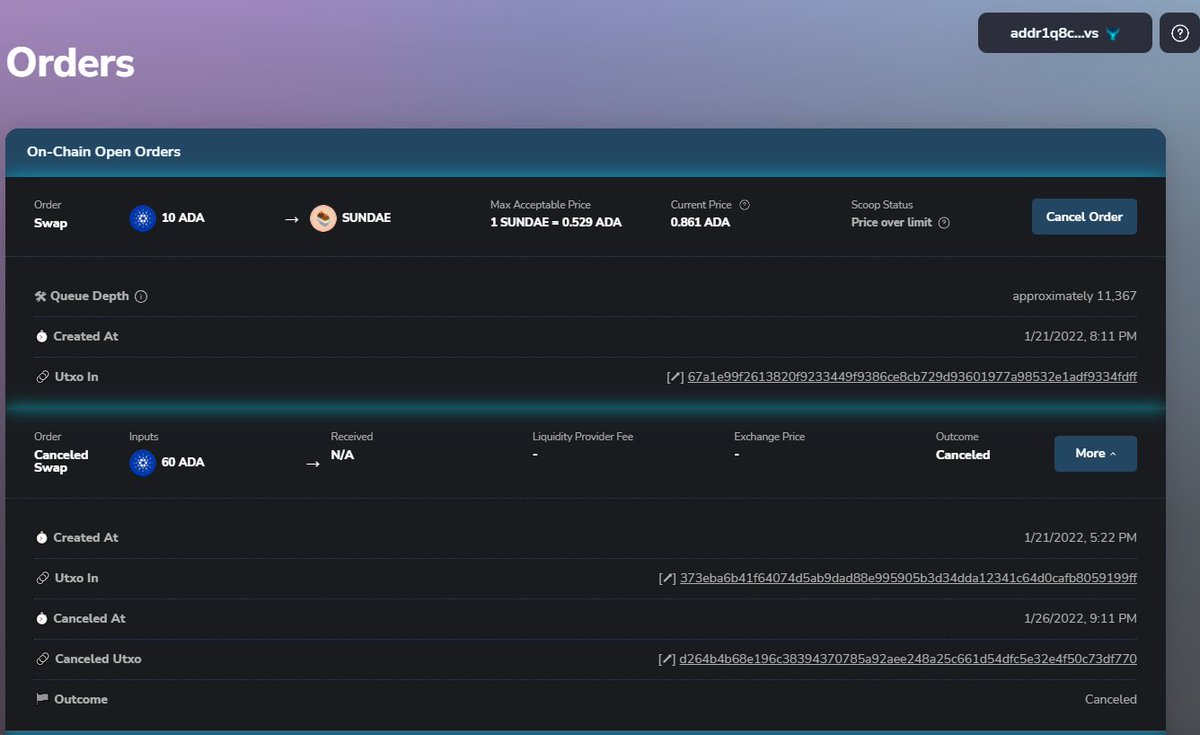The width and height of the screenshot is (1200, 735).
Task: Click the Queue Depth tools icon
Action: (x=41, y=297)
